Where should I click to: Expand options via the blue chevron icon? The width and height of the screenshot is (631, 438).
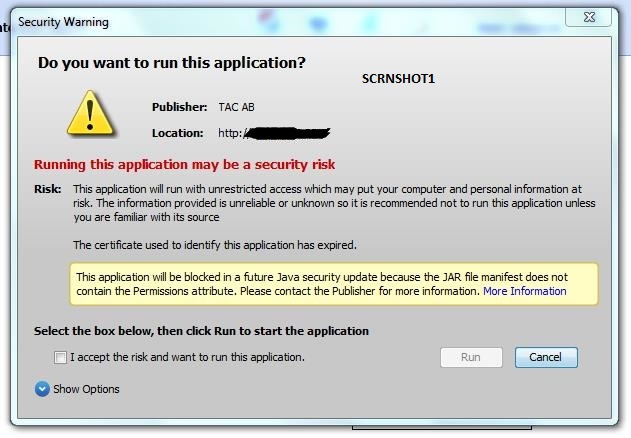tap(42, 389)
